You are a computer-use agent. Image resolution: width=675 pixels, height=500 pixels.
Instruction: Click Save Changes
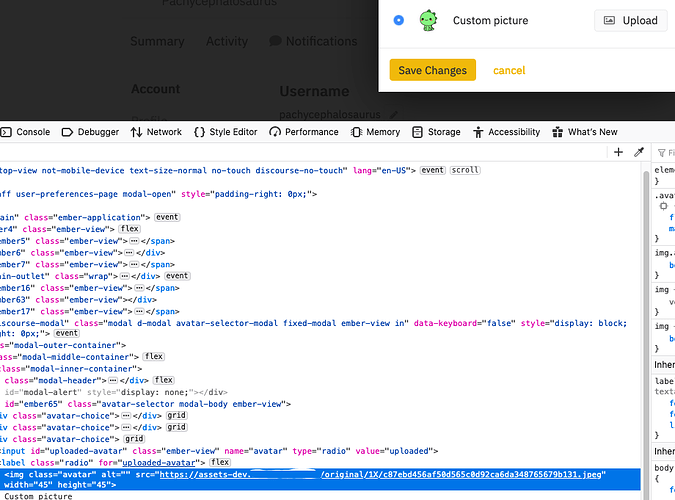(x=433, y=70)
